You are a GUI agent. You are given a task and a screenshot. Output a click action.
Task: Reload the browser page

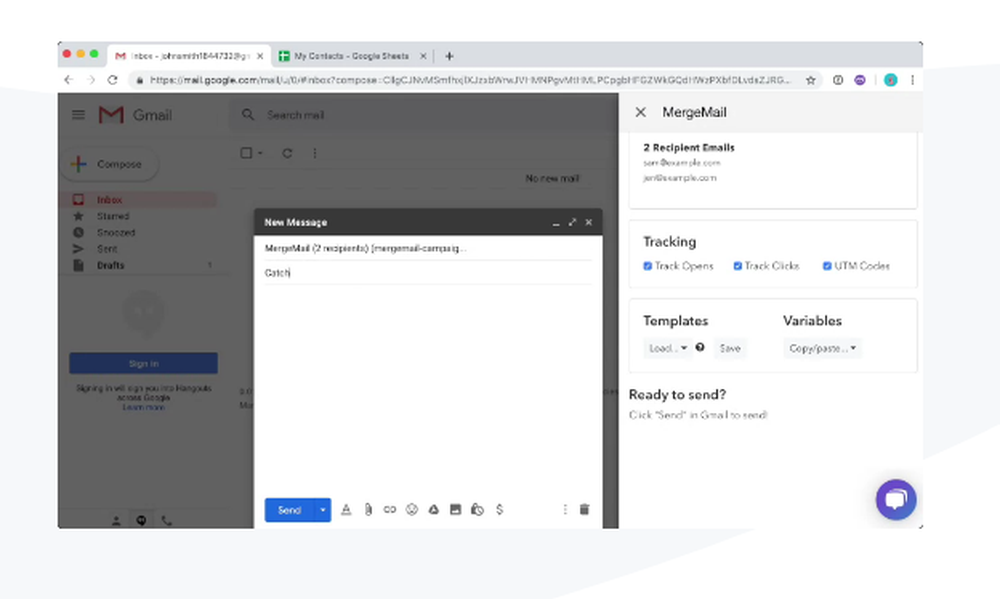(112, 80)
